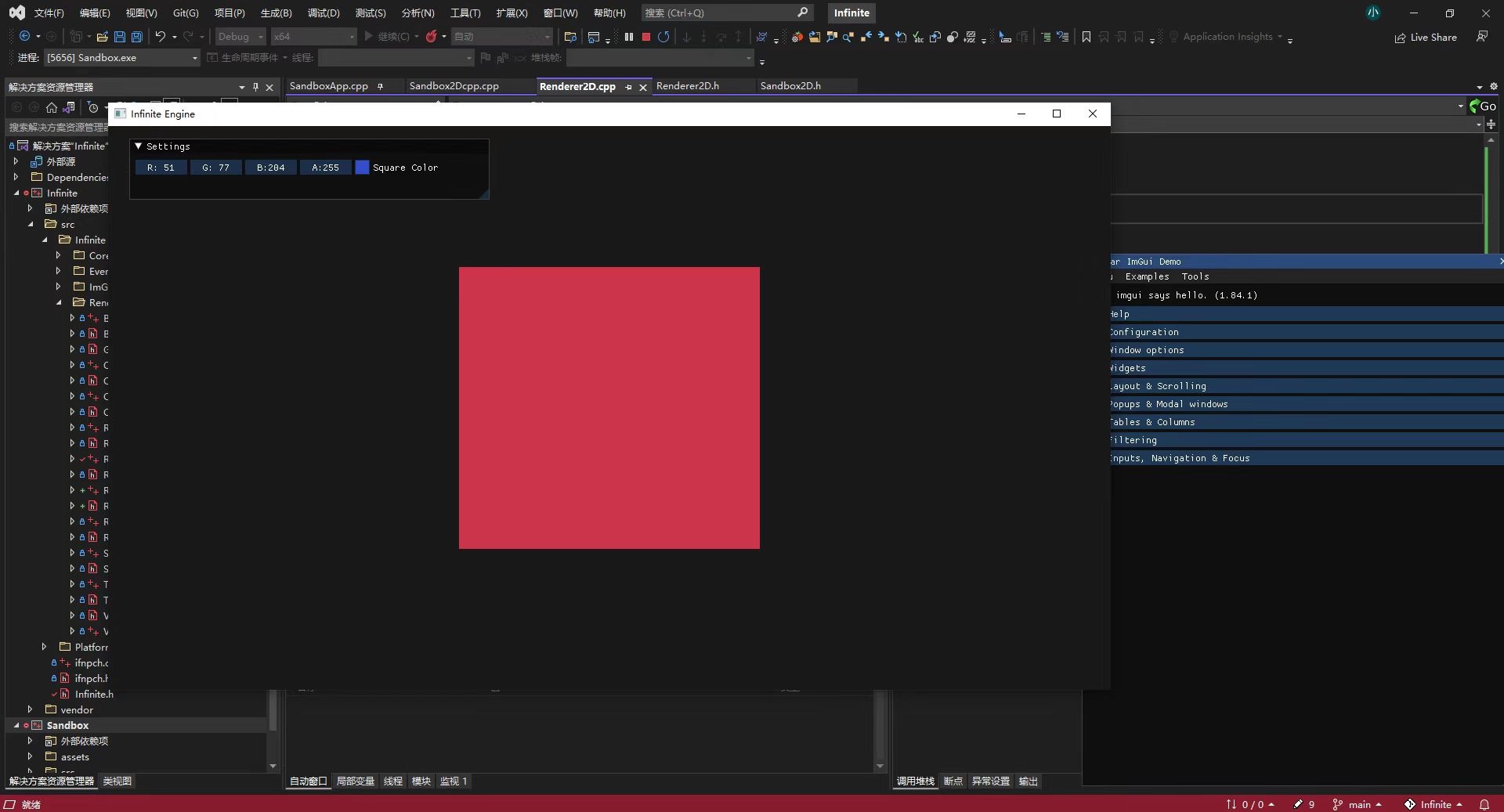Click the Save icon in toolbar
Screen dimensions: 1504x812
(120, 37)
